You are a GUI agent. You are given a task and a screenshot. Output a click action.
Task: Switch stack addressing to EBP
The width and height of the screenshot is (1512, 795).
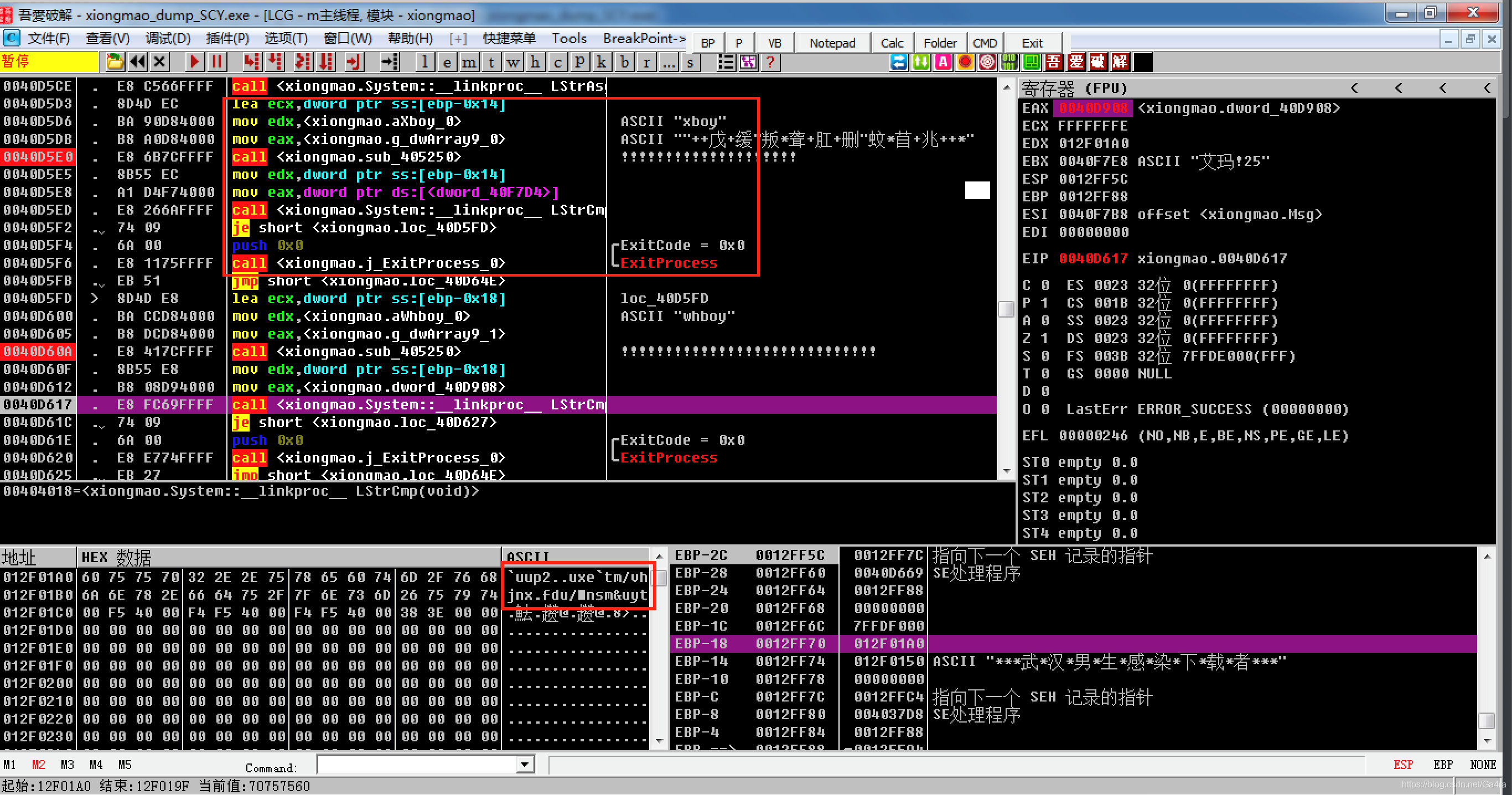(x=1443, y=765)
